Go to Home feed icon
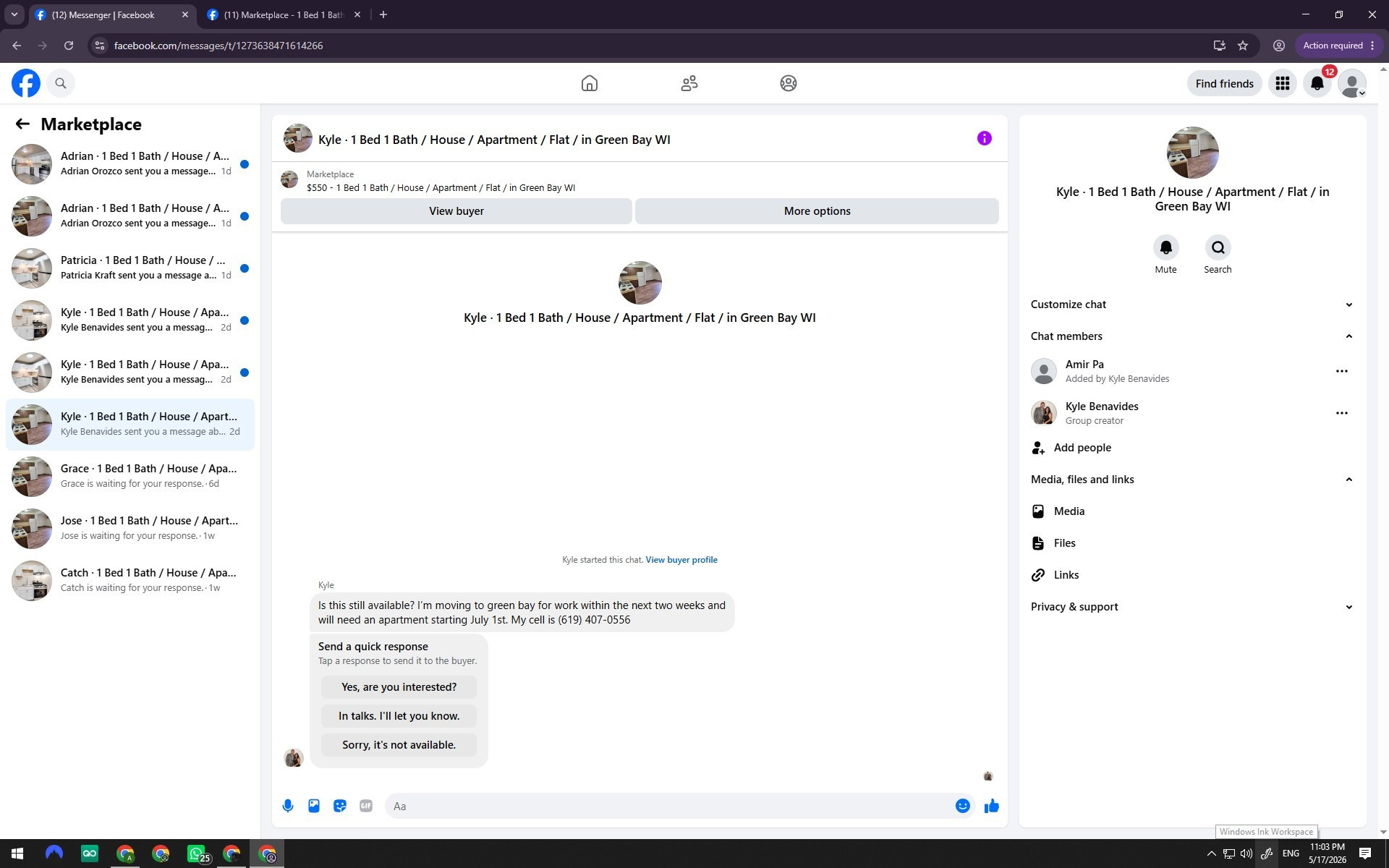1389x868 pixels. (590, 83)
